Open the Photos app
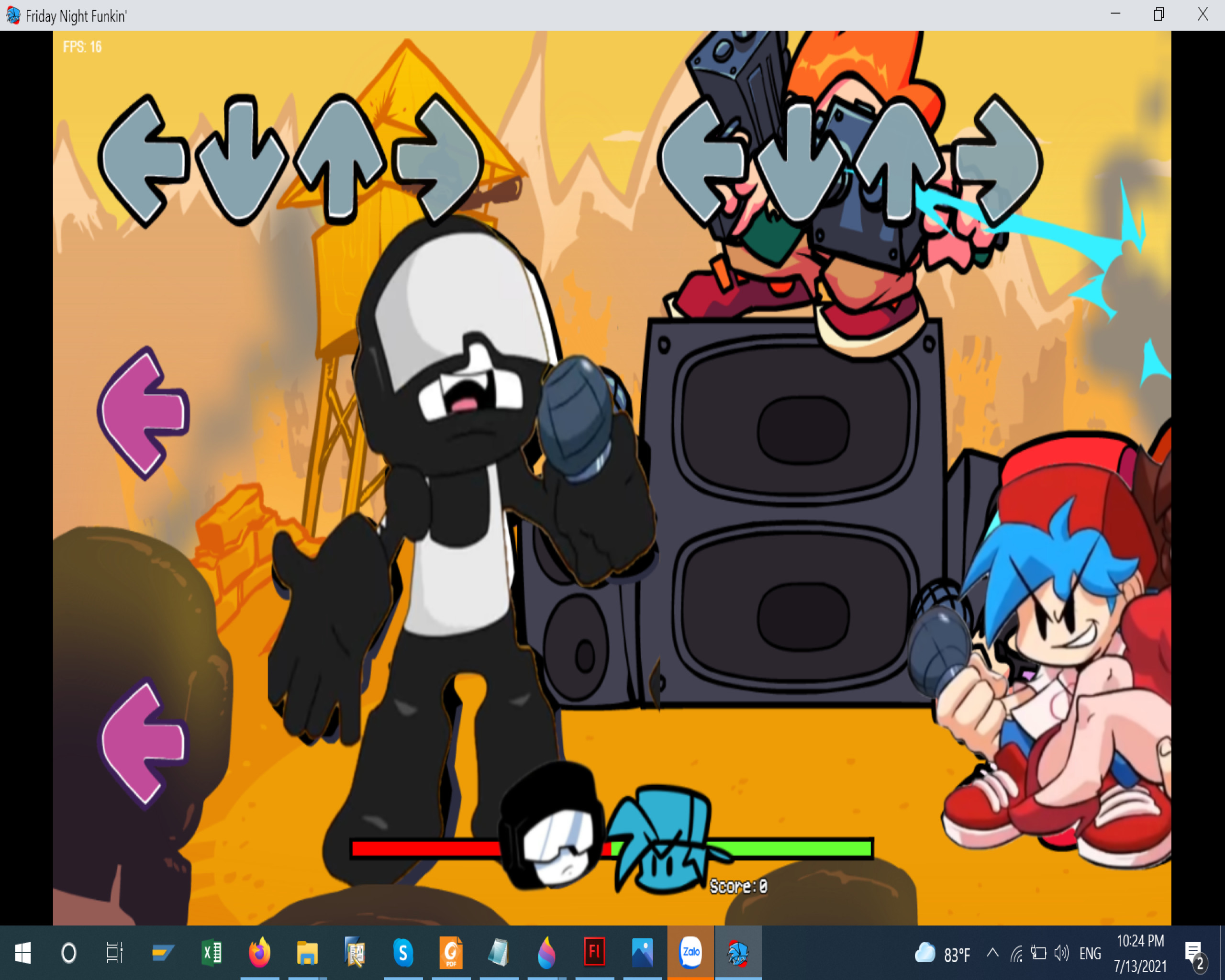Image resolution: width=1225 pixels, height=980 pixels. coord(642,953)
